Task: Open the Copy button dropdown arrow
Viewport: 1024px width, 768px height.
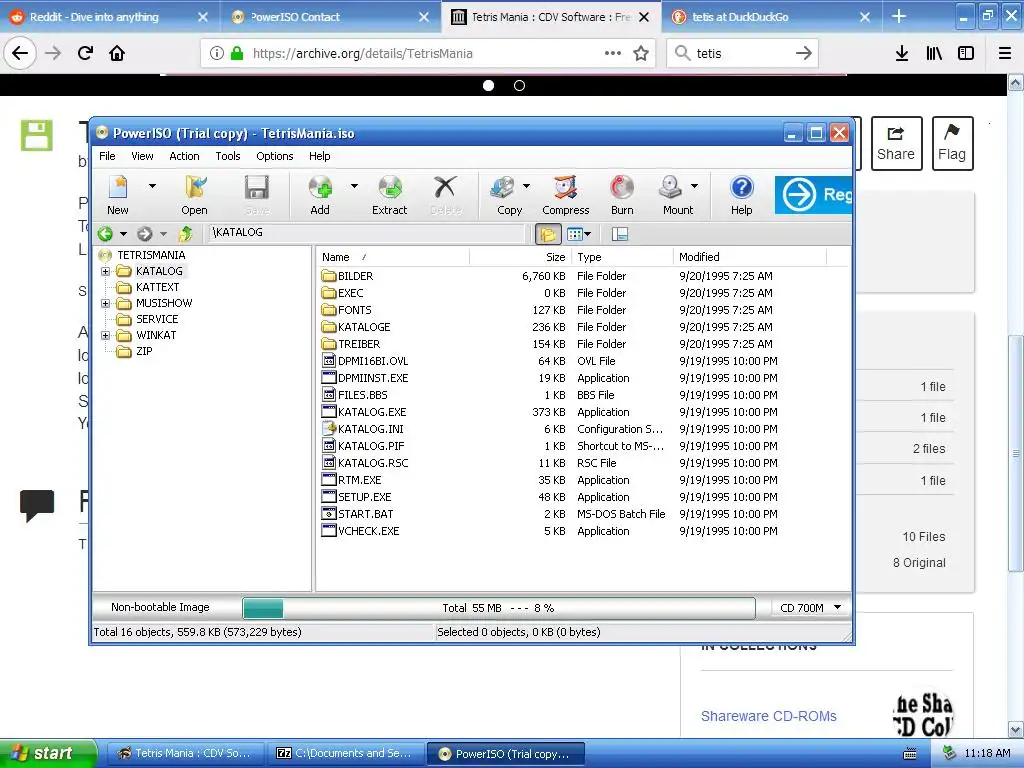Action: (526, 186)
